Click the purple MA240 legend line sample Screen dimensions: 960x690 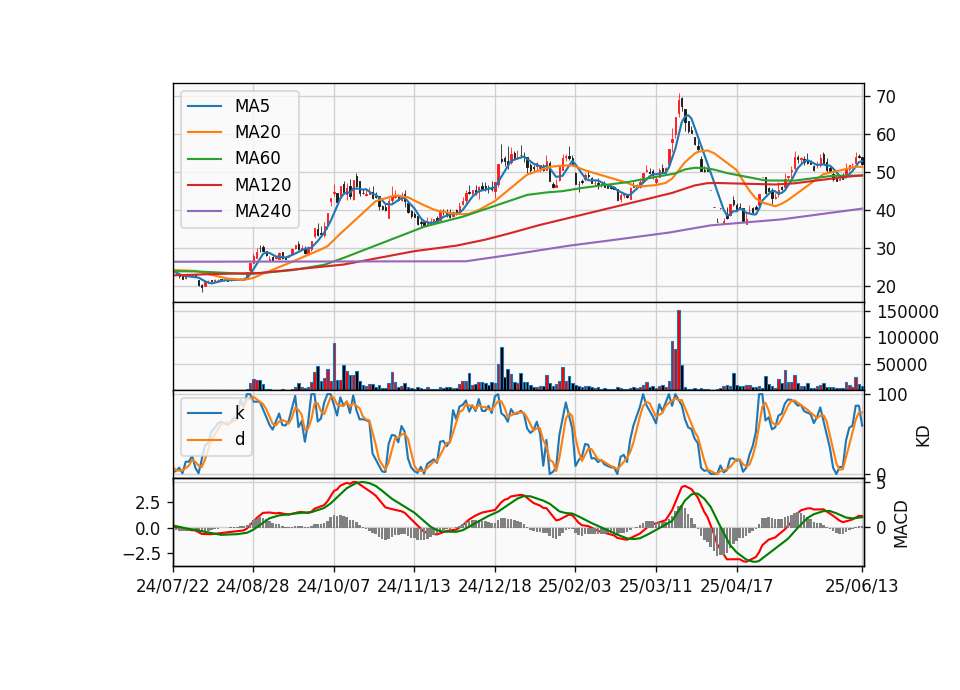coord(204,211)
